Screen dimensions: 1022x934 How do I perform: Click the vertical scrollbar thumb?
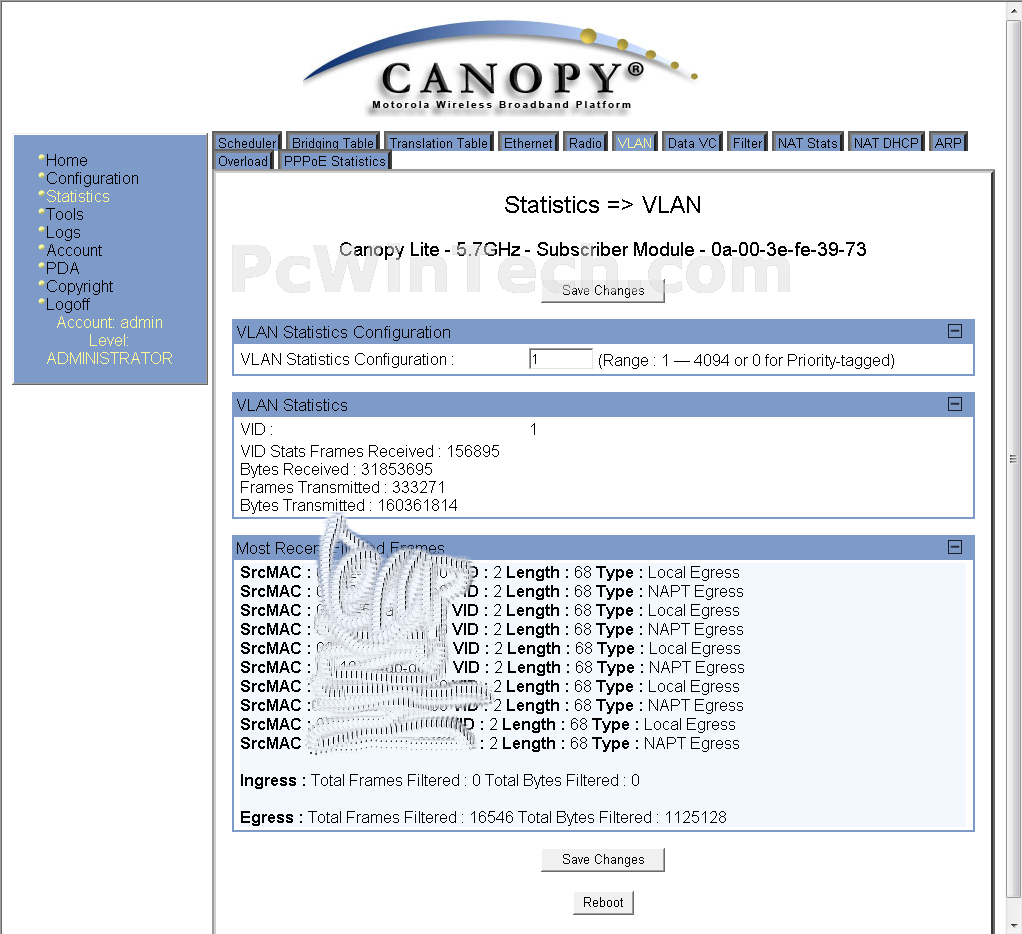[x=1013, y=458]
